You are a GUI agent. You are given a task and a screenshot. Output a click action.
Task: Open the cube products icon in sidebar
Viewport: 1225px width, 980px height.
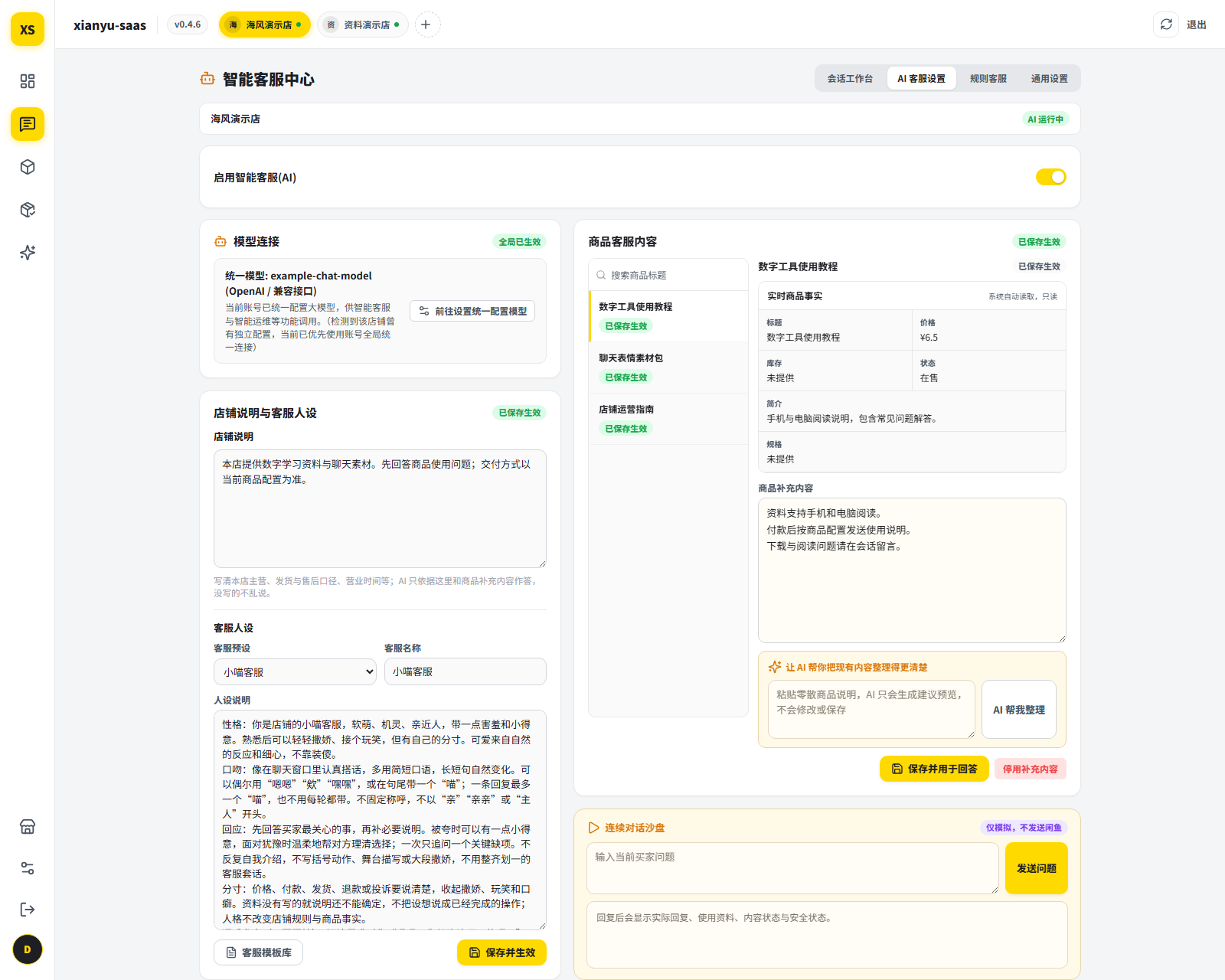tap(28, 167)
